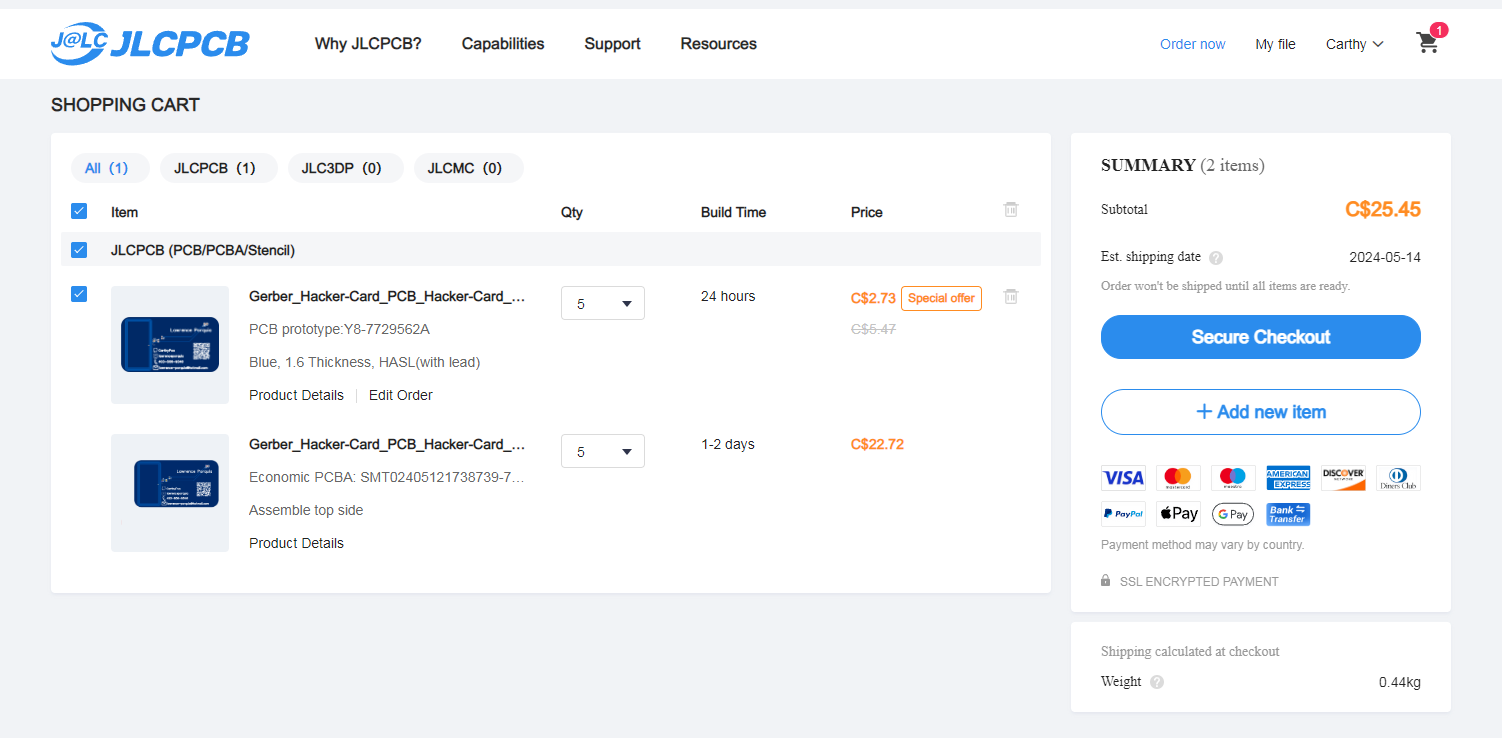Expand the Carthy account menu

point(1355,44)
